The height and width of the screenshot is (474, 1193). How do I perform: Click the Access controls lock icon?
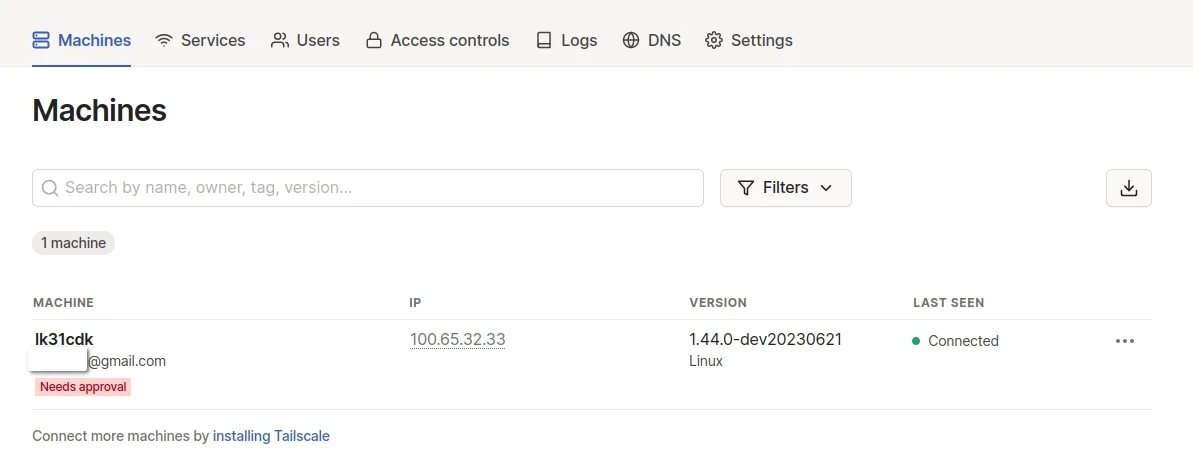pos(374,40)
